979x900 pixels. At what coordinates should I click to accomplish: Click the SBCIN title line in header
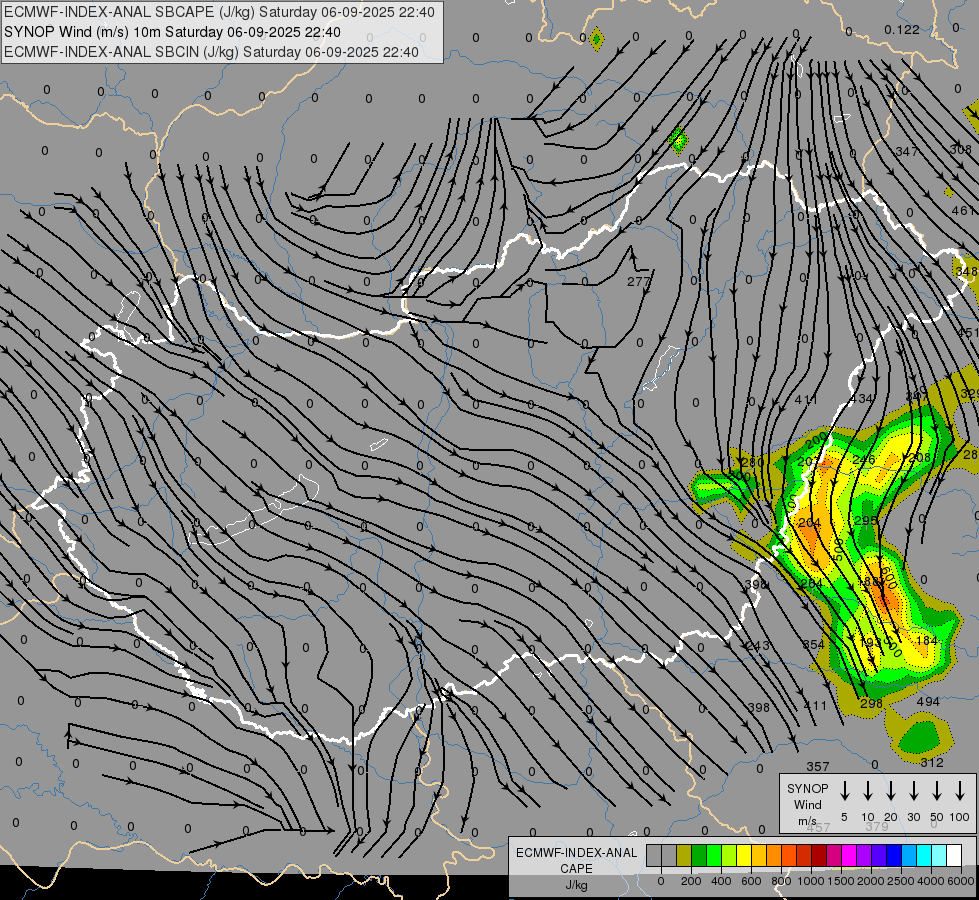pos(211,52)
